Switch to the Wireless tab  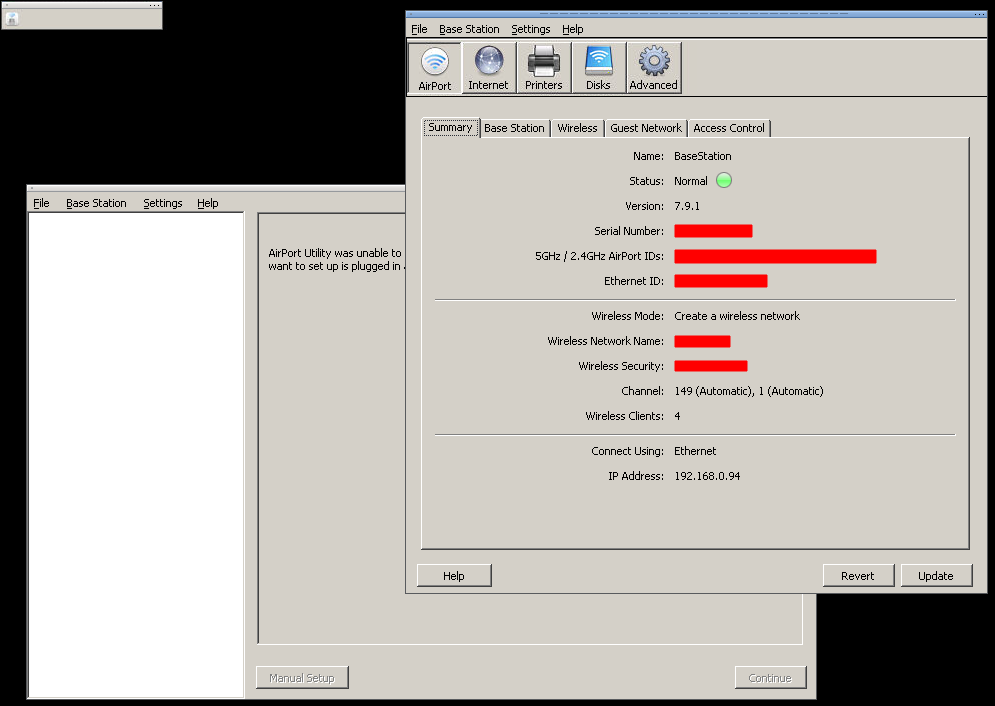[x=577, y=128]
